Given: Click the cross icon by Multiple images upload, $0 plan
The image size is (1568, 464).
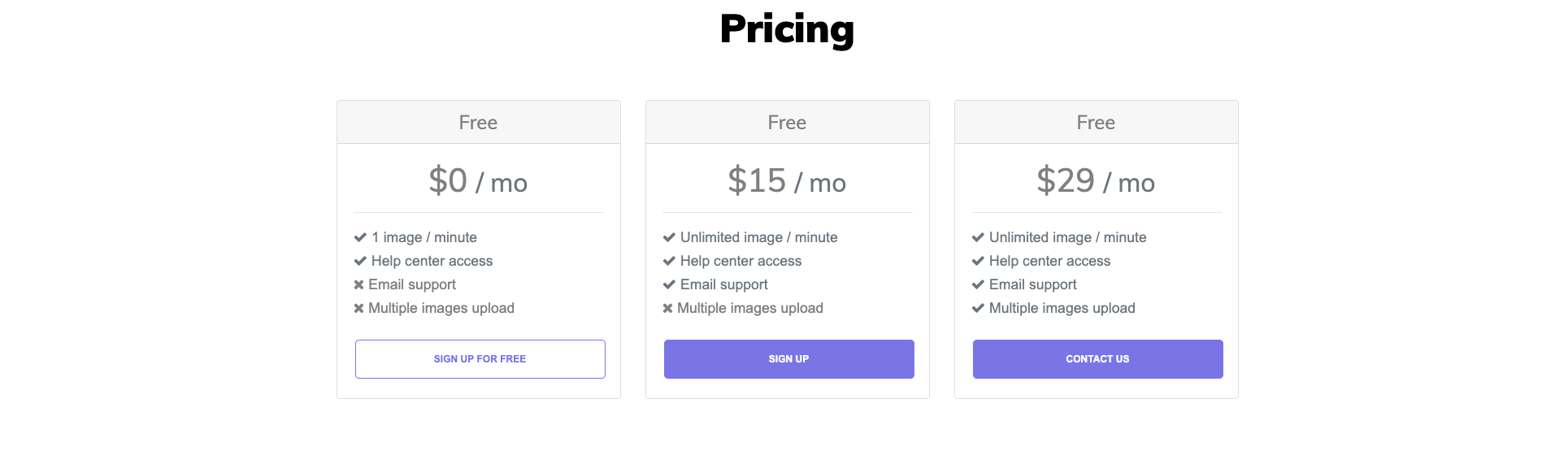Looking at the screenshot, I should (x=358, y=308).
